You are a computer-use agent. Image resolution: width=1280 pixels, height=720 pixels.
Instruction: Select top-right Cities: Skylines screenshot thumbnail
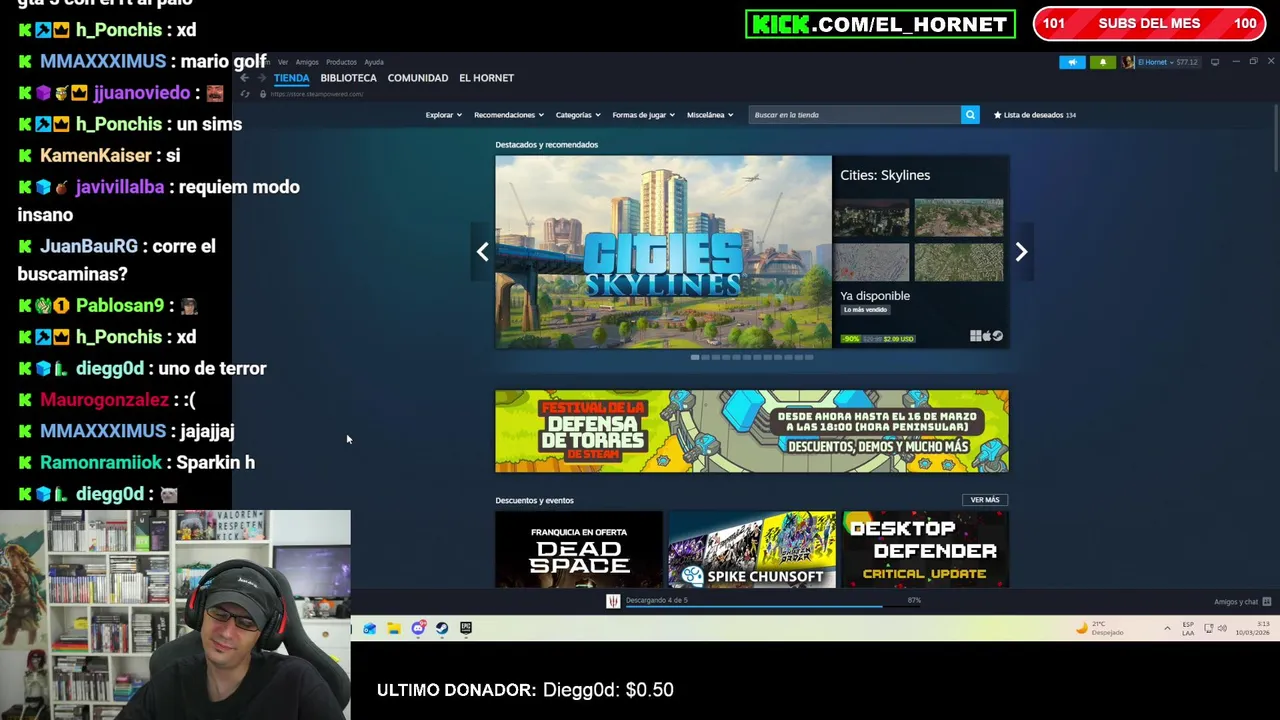click(958, 217)
